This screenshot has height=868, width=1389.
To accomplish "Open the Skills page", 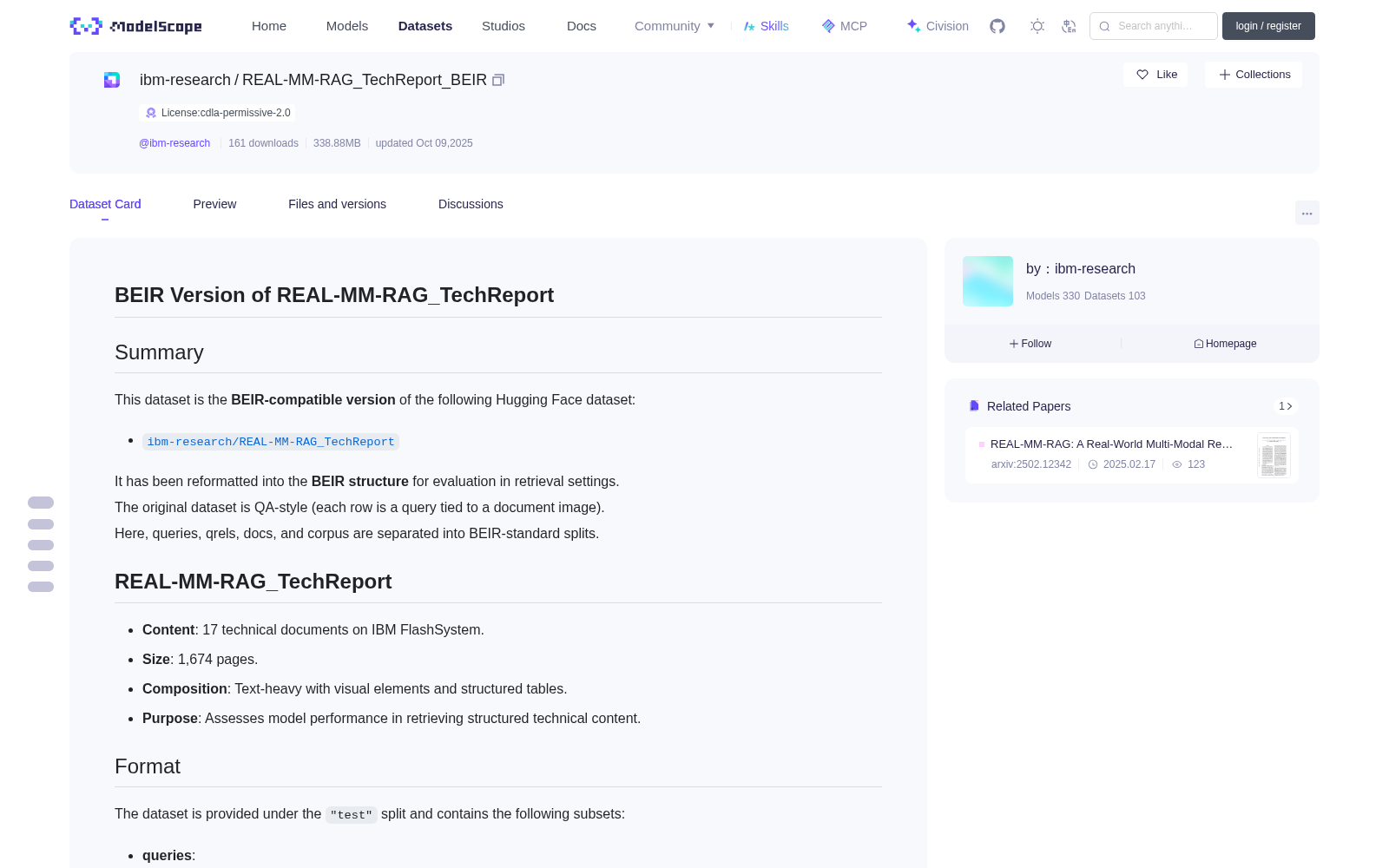I will coord(766,26).
